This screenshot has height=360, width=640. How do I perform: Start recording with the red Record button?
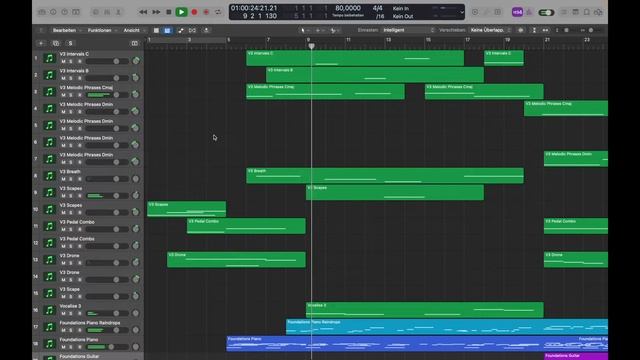[194, 12]
